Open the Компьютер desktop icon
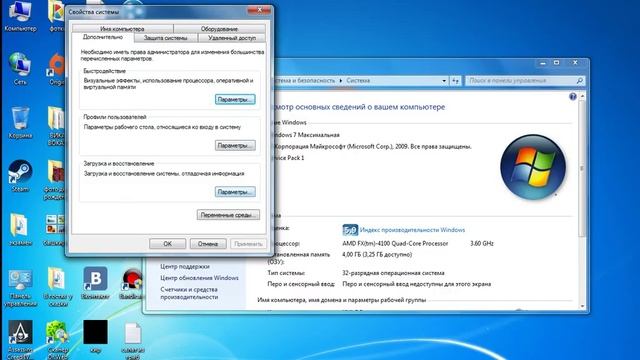640x360 pixels. 20,16
